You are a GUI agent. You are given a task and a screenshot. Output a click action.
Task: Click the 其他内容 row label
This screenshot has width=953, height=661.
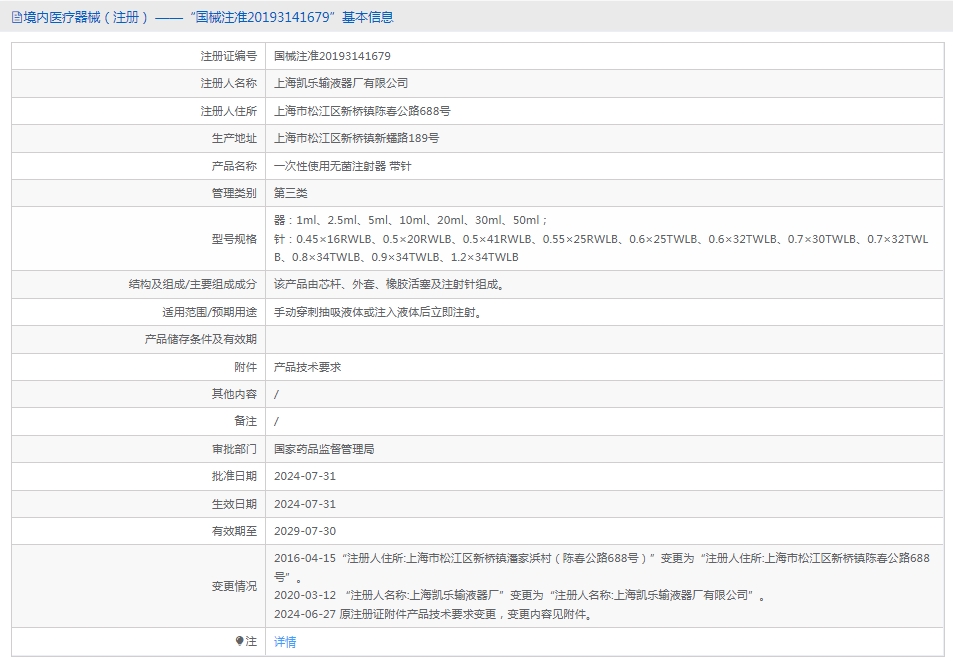[x=234, y=394]
